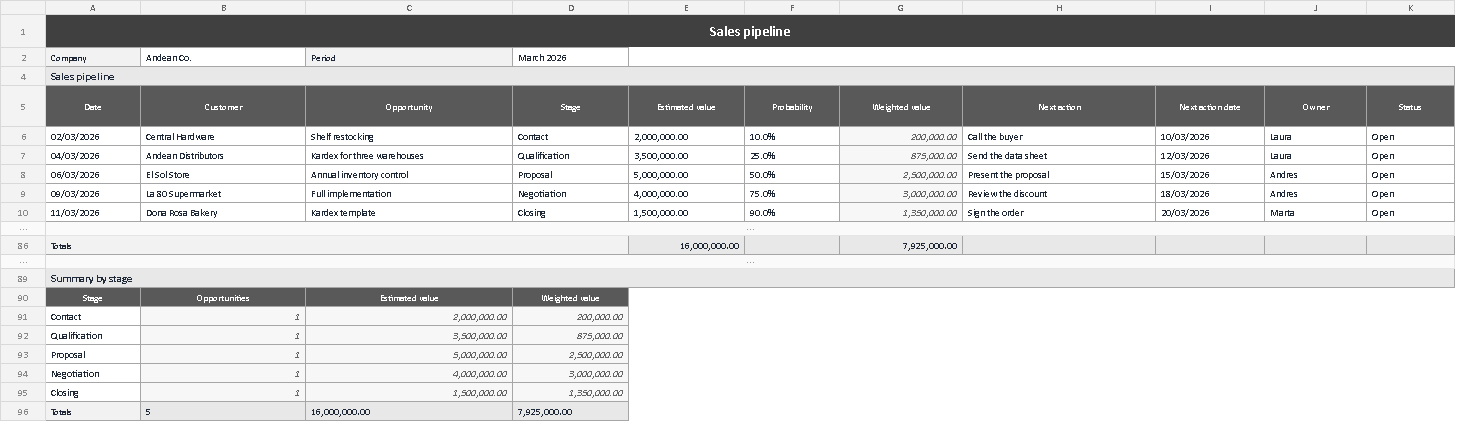Viewport: 1467px width, 433px height.
Task: Click the 'Estimated value' header in row 5
Action: point(686,107)
